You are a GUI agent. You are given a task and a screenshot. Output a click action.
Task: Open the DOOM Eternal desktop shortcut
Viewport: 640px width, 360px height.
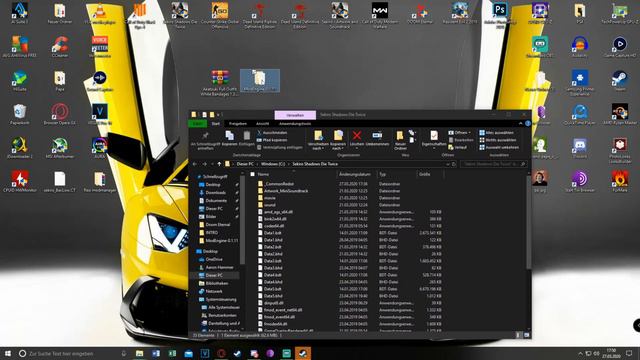pyautogui.click(x=420, y=13)
